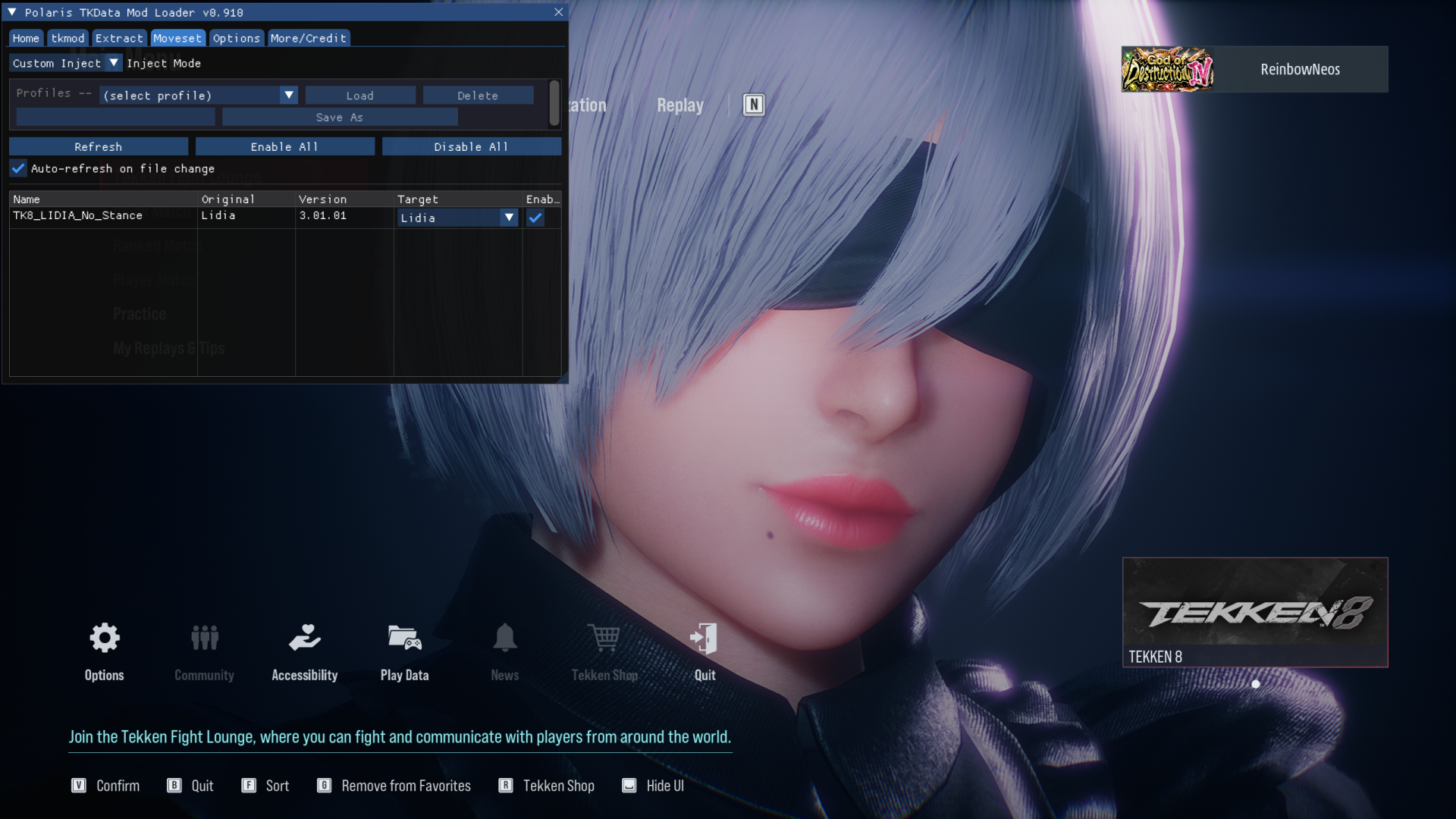The width and height of the screenshot is (1456, 819).
Task: Open the select profile dropdown
Action: [199, 95]
